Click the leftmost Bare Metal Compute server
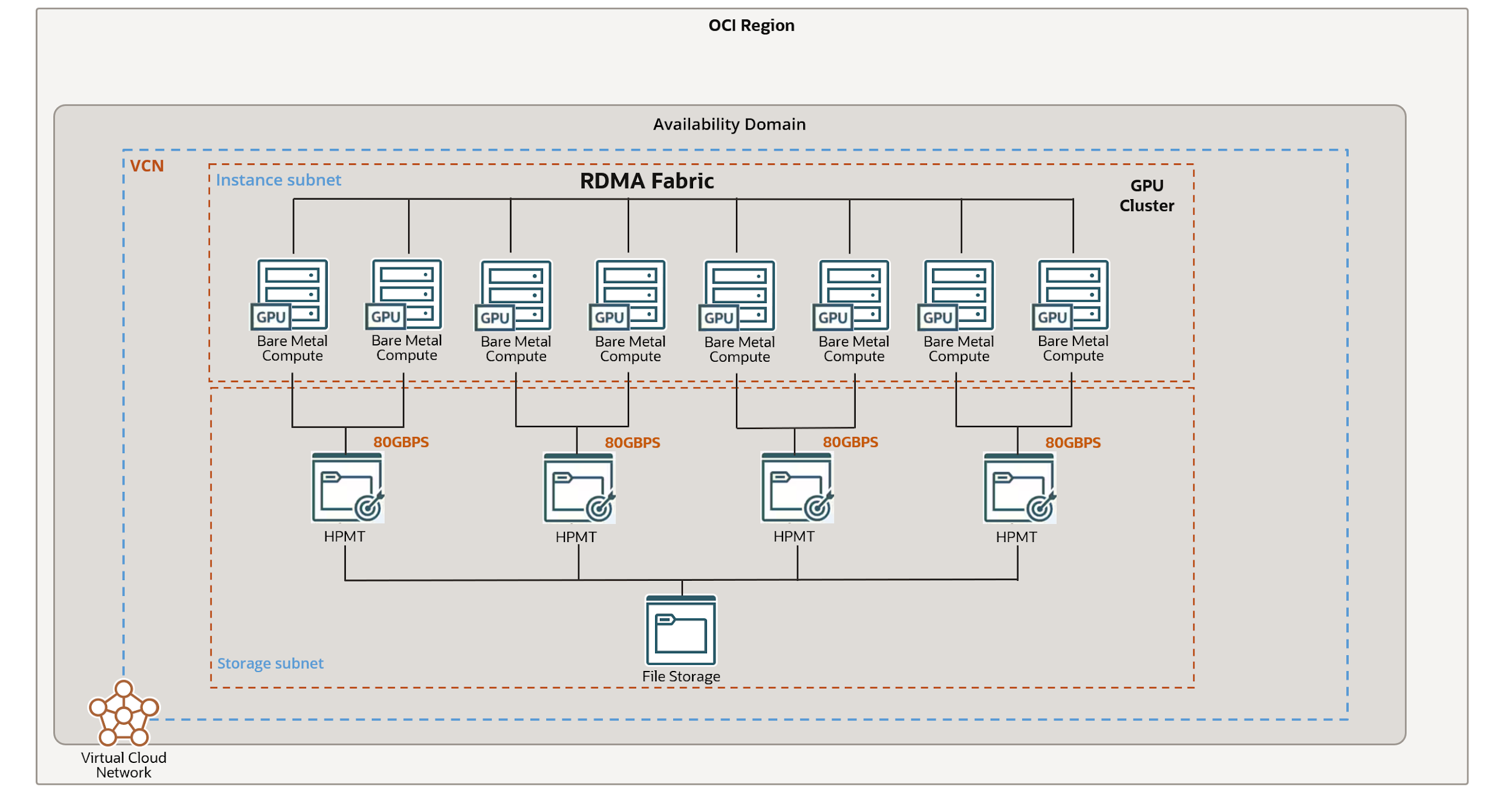This screenshot has height=798, width=1512. [x=292, y=295]
